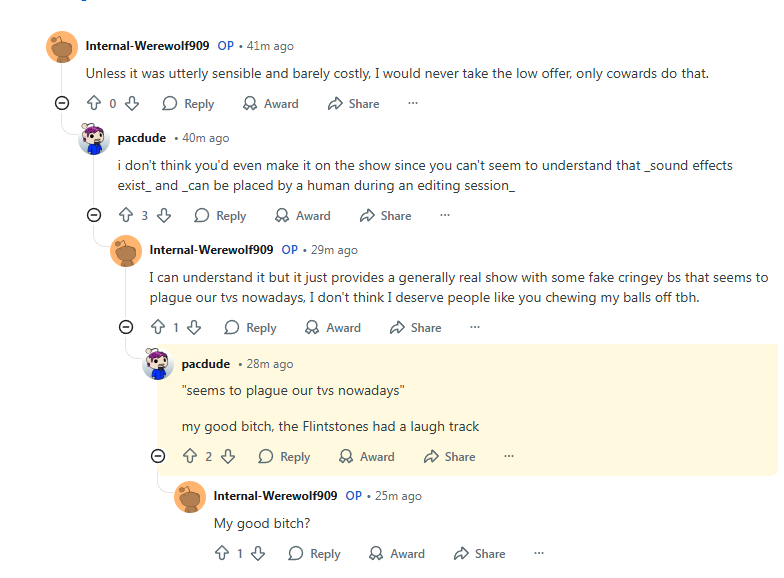Open pacdude username link at 28m ago
Screen dimensions: 784x578
point(206,364)
